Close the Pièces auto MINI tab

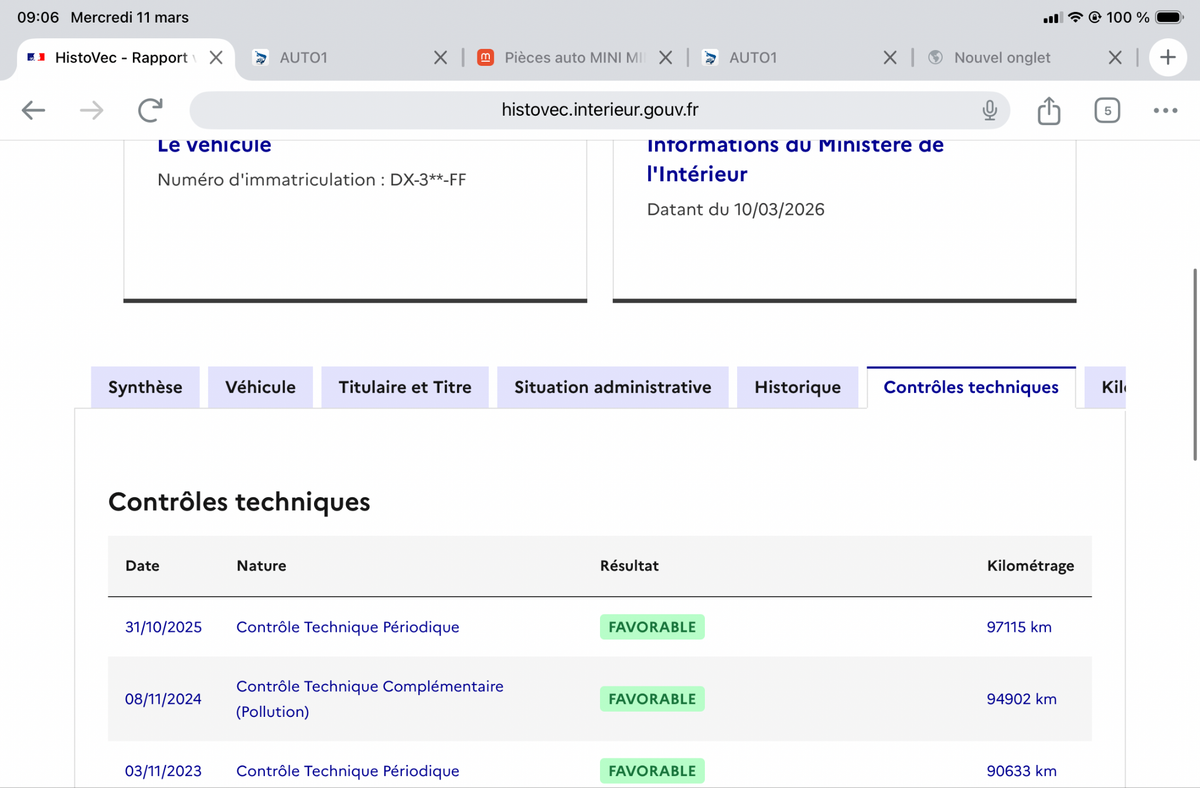[666, 57]
